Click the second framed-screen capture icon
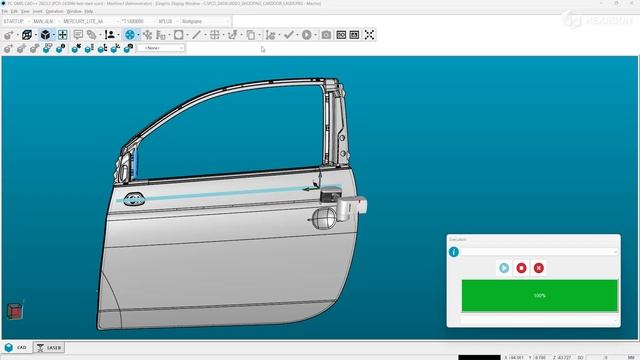Screen dimensions: 640x360 point(354,35)
